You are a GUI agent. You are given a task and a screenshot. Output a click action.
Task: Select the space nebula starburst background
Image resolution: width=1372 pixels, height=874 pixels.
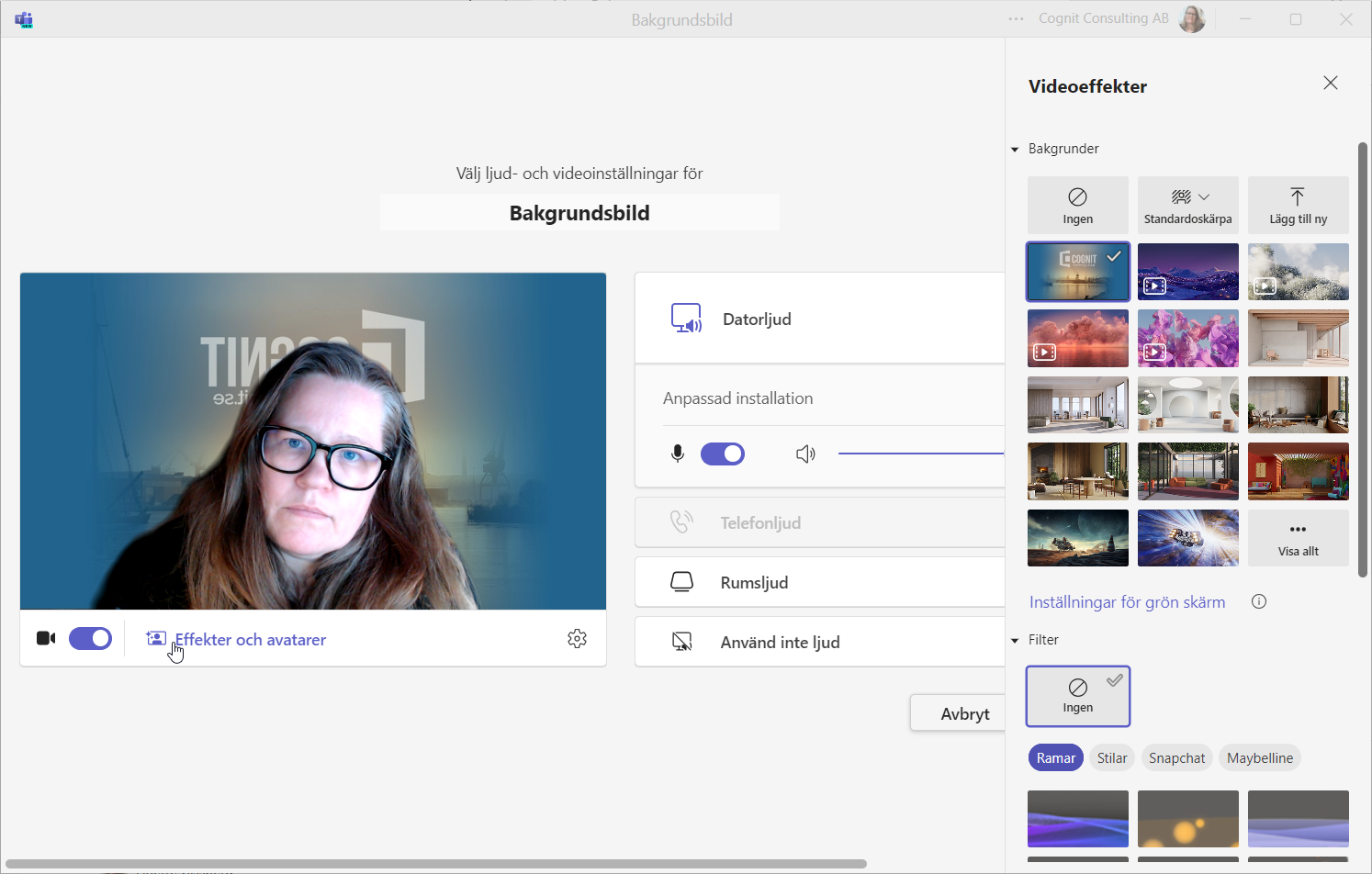click(x=1188, y=538)
